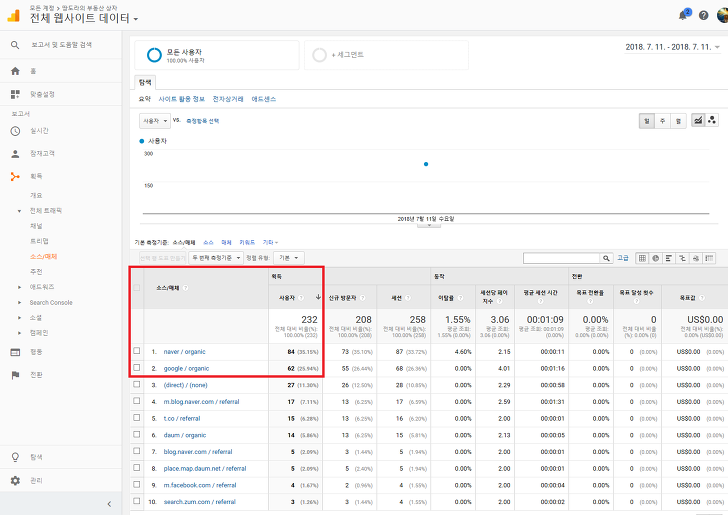Open google / organic source link
728x515 pixels.
click(186, 368)
